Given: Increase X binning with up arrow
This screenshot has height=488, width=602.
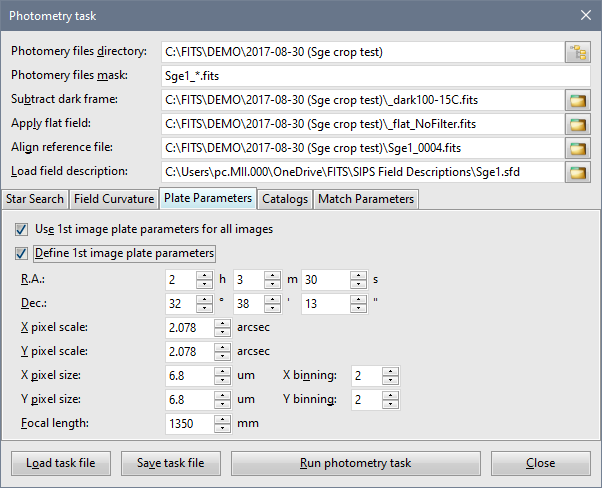Looking at the screenshot, I should point(390,371).
